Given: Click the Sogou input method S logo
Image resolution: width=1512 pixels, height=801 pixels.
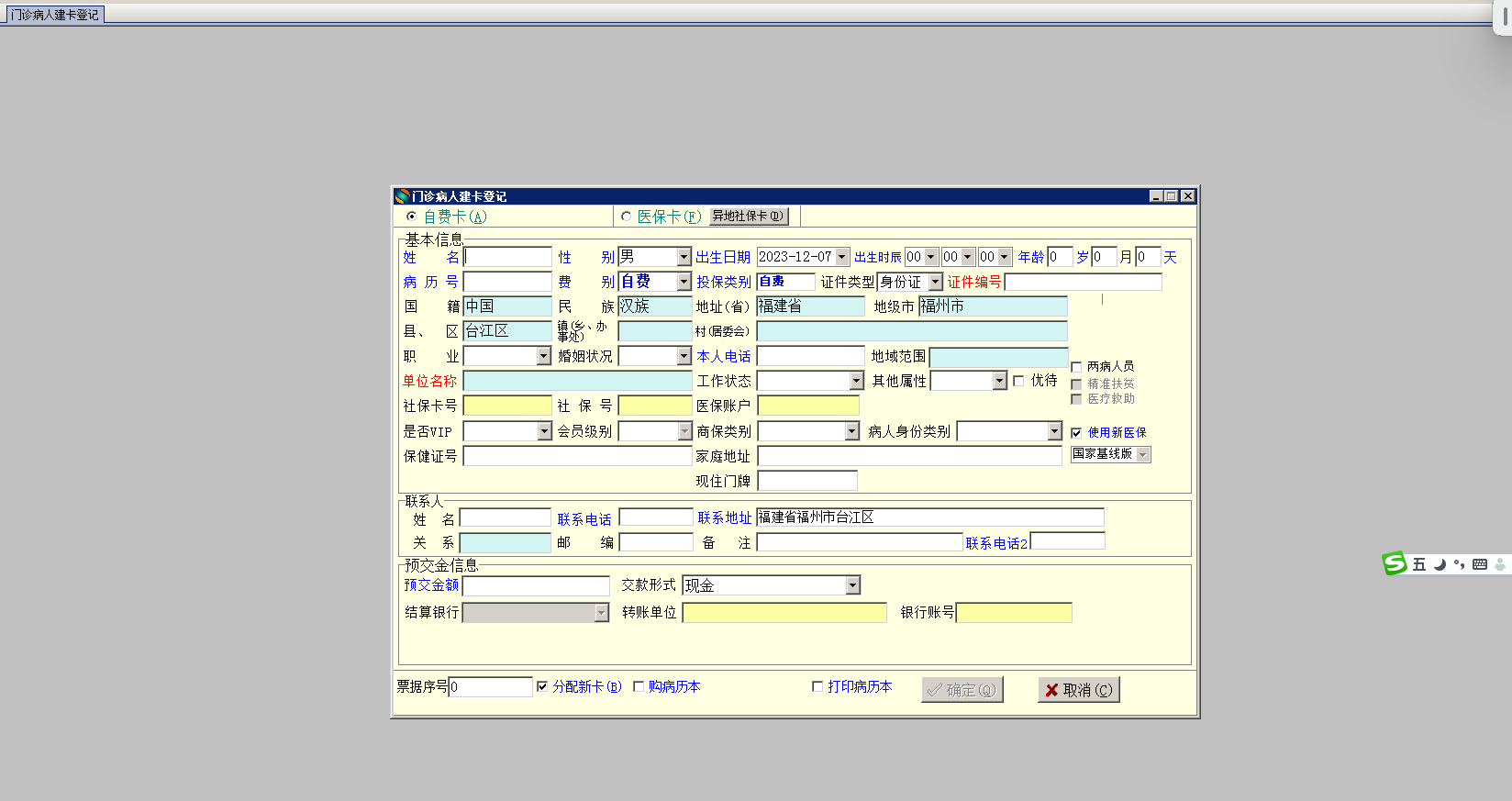Looking at the screenshot, I should pos(1395,563).
